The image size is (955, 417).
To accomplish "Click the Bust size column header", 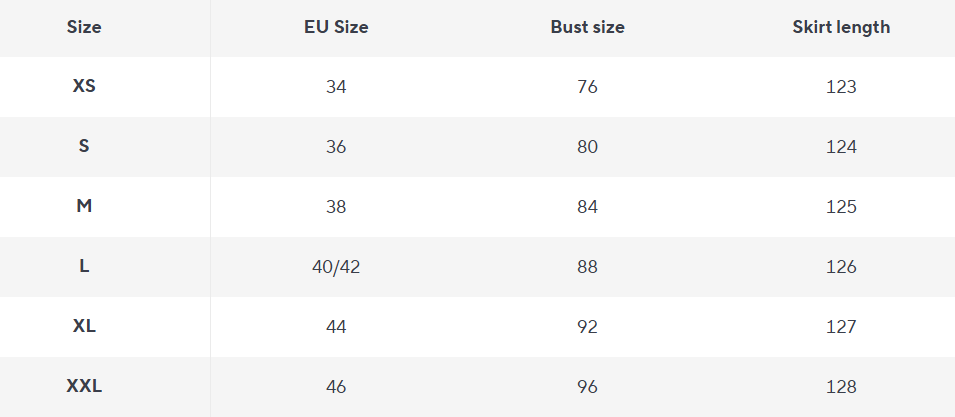I will (x=587, y=27).
